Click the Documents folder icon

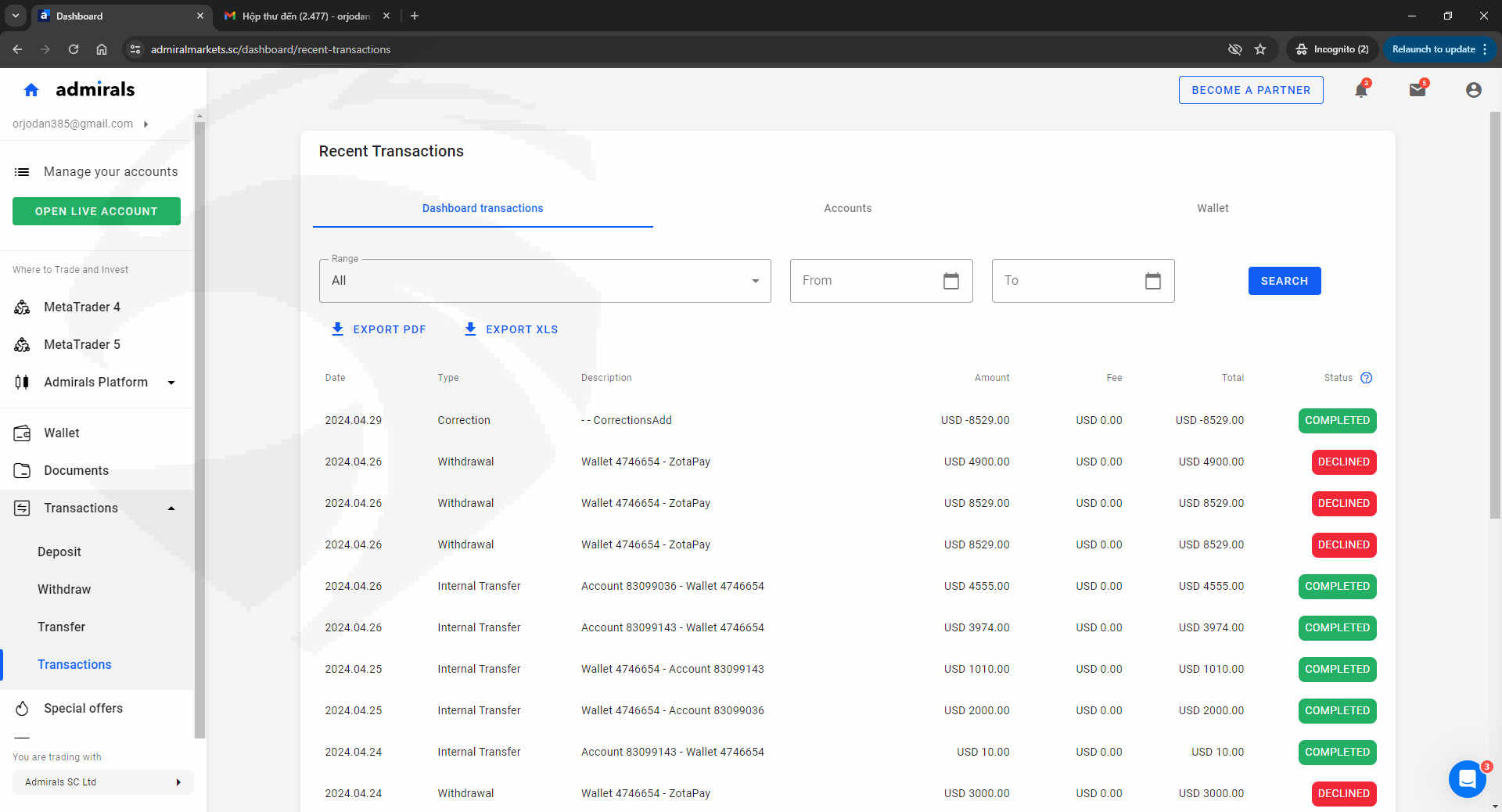[x=22, y=471]
